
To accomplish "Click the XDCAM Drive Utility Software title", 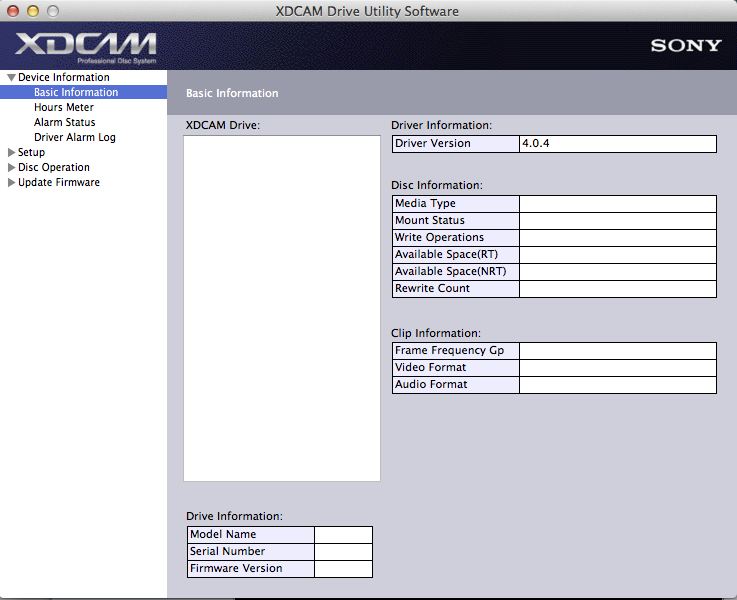I will tap(367, 11).
